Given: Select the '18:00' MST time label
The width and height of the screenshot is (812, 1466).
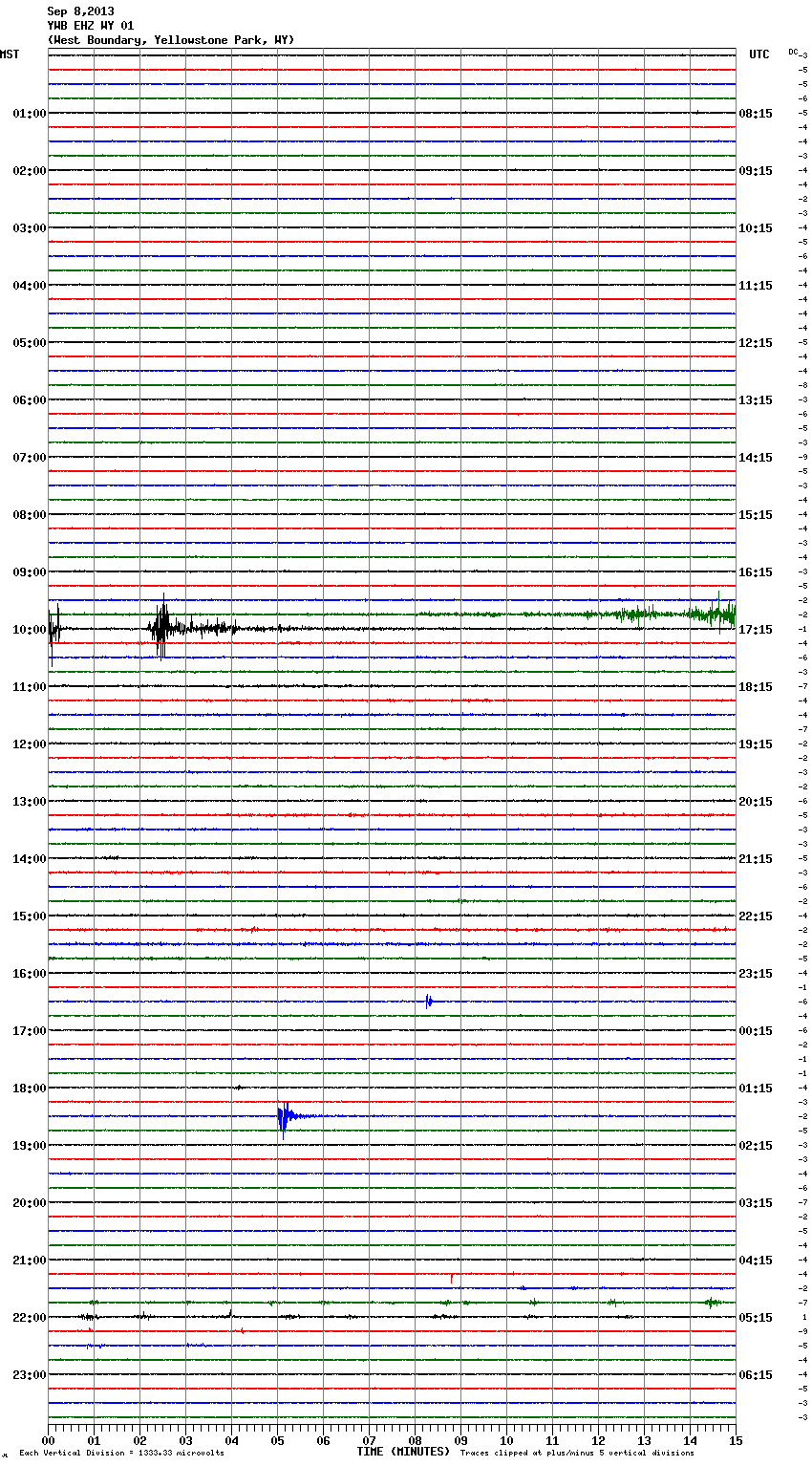Looking at the screenshot, I should click(29, 1089).
